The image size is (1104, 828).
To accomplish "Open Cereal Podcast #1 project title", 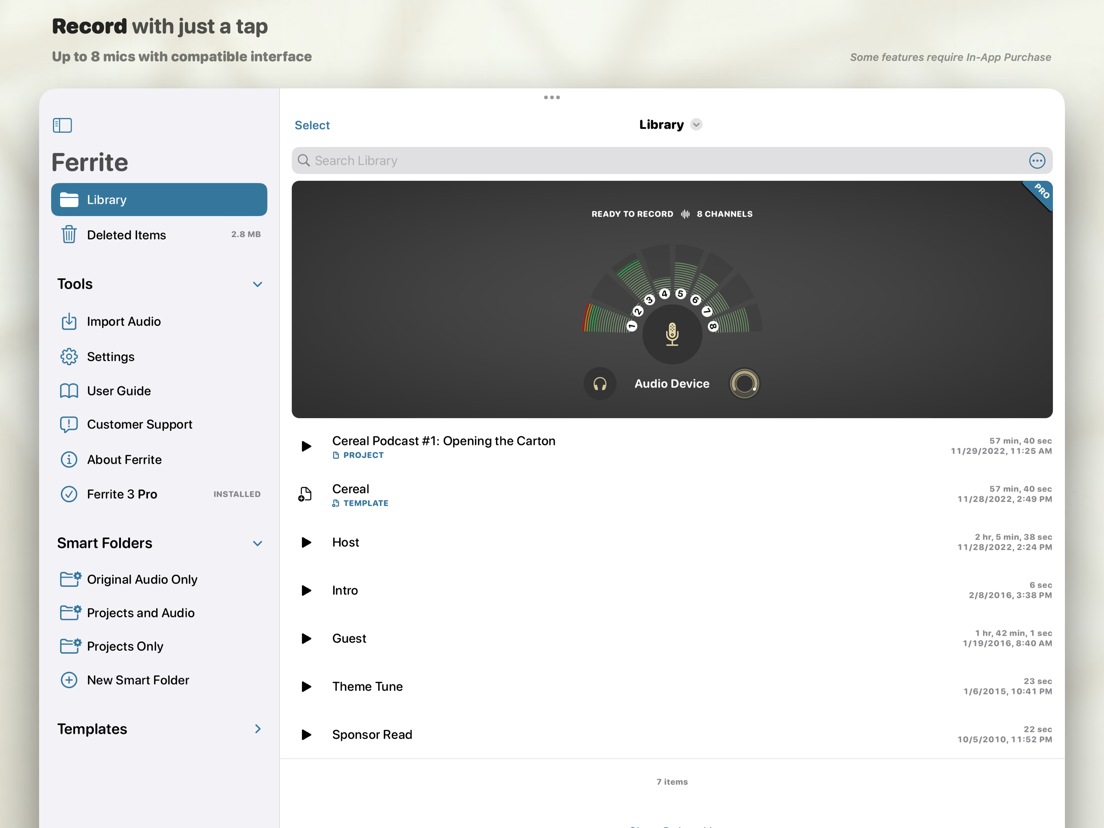I will click(444, 441).
